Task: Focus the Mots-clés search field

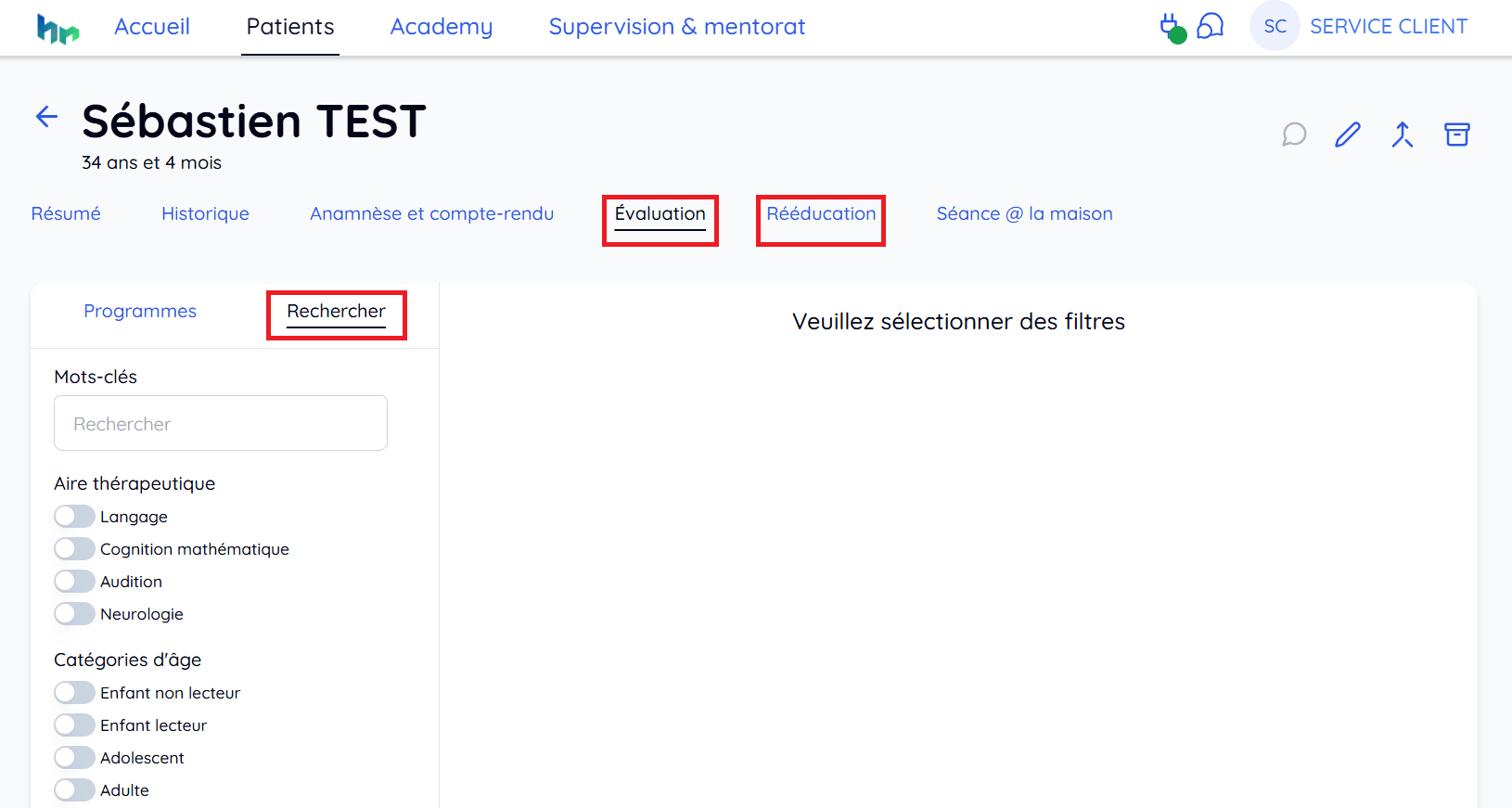Action: point(221,423)
